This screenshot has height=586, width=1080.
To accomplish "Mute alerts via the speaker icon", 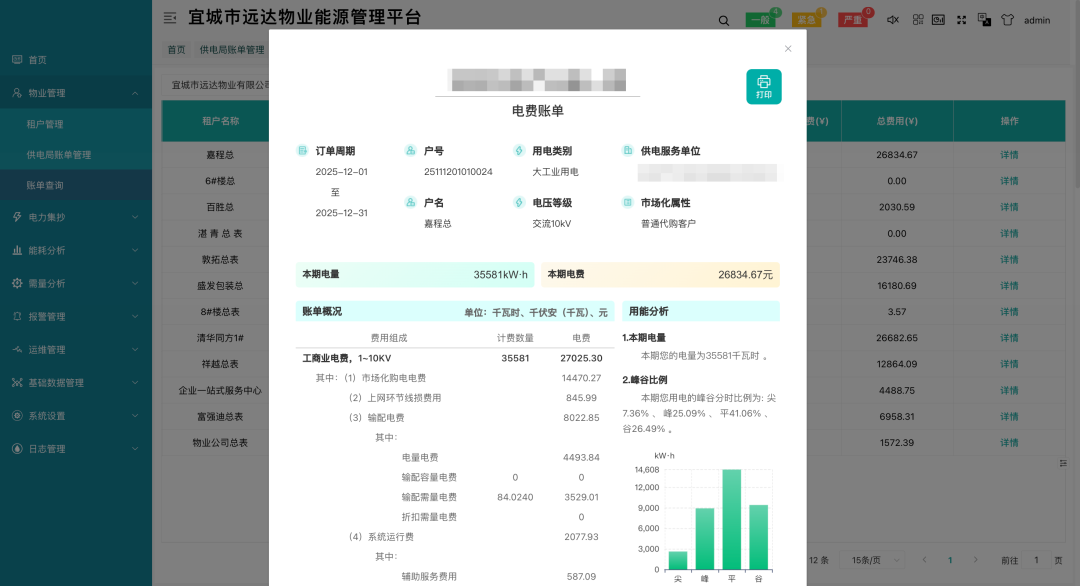I will (893, 19).
